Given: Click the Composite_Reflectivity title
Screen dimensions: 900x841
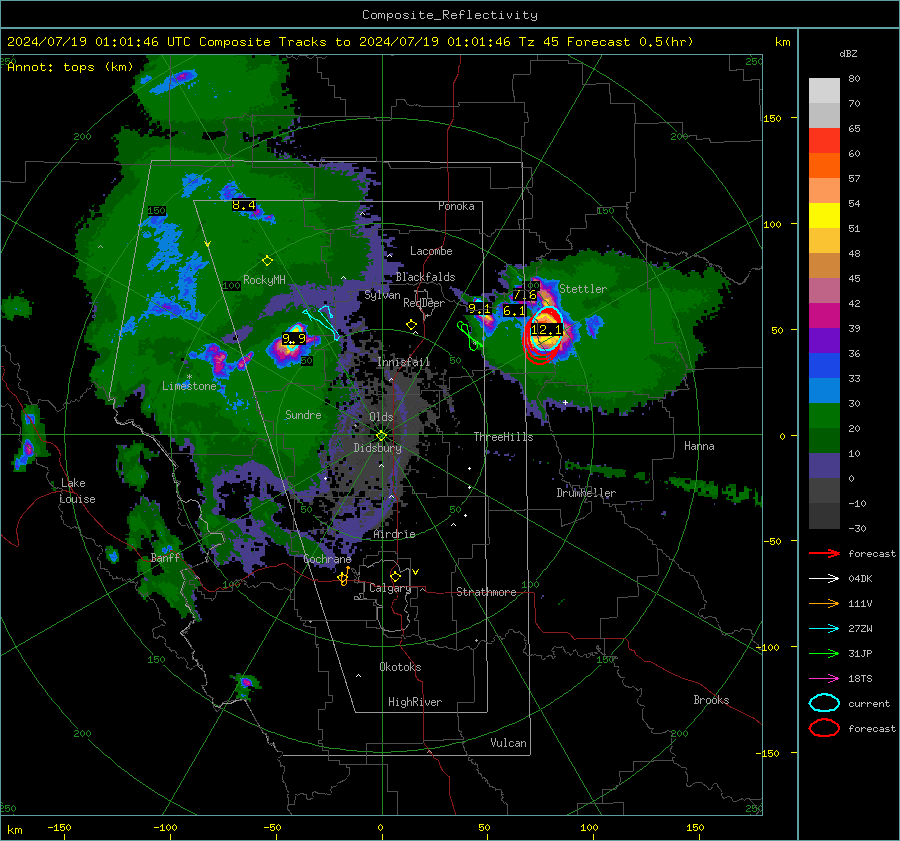Looking at the screenshot, I should point(450,15).
